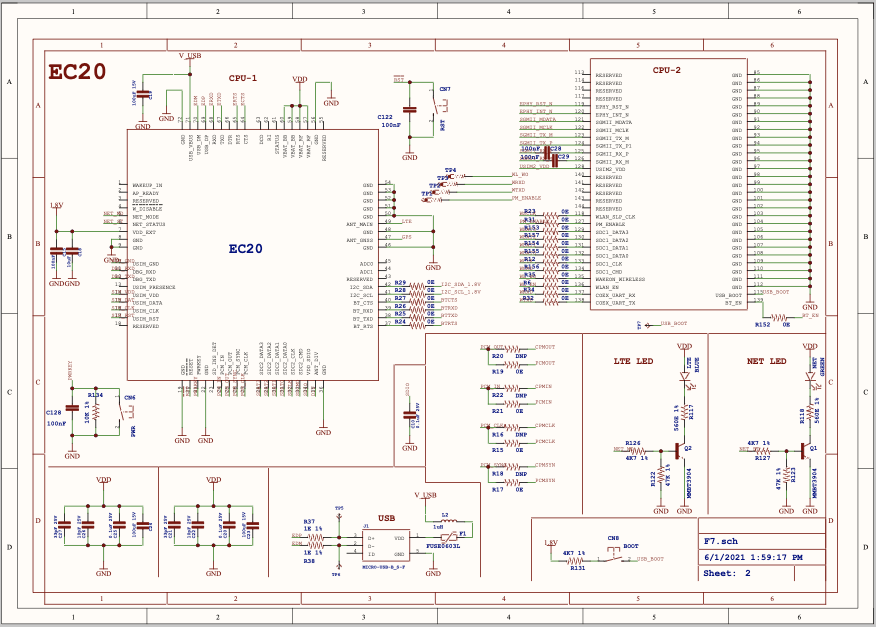Select resistor R37 symbol
876x627 pixels.
pyautogui.click(x=315, y=537)
